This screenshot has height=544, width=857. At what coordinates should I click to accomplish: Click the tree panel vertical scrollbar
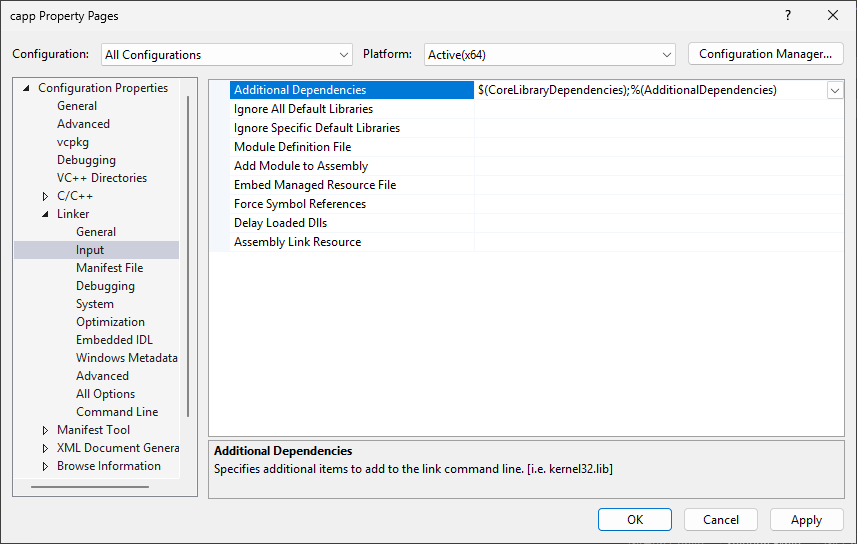pos(188,256)
